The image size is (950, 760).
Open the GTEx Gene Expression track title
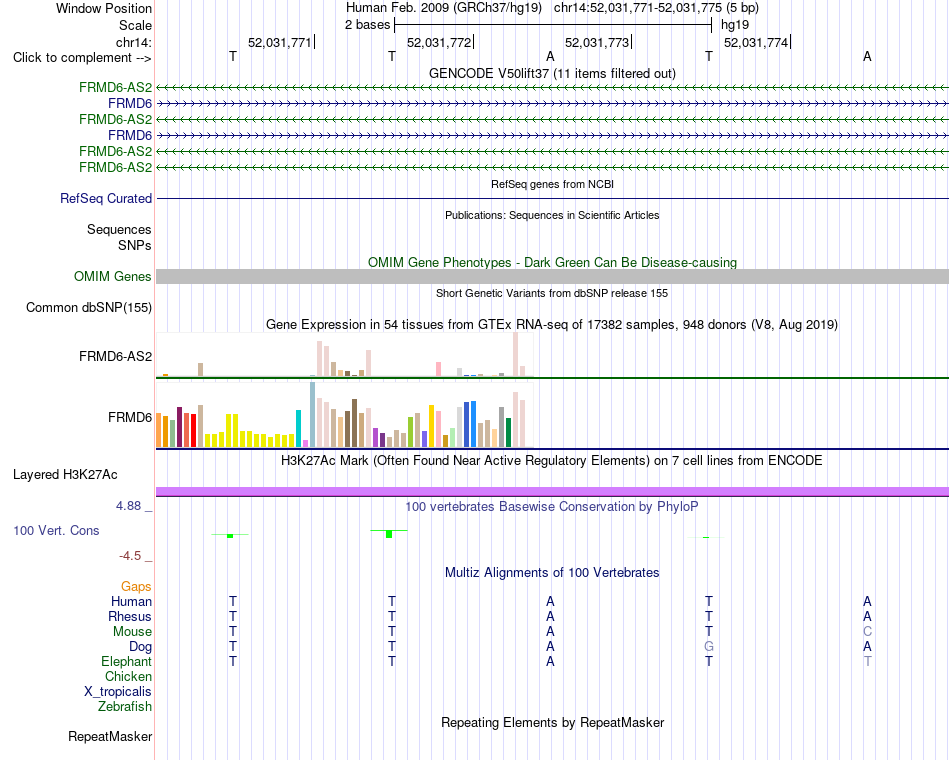pos(552,324)
